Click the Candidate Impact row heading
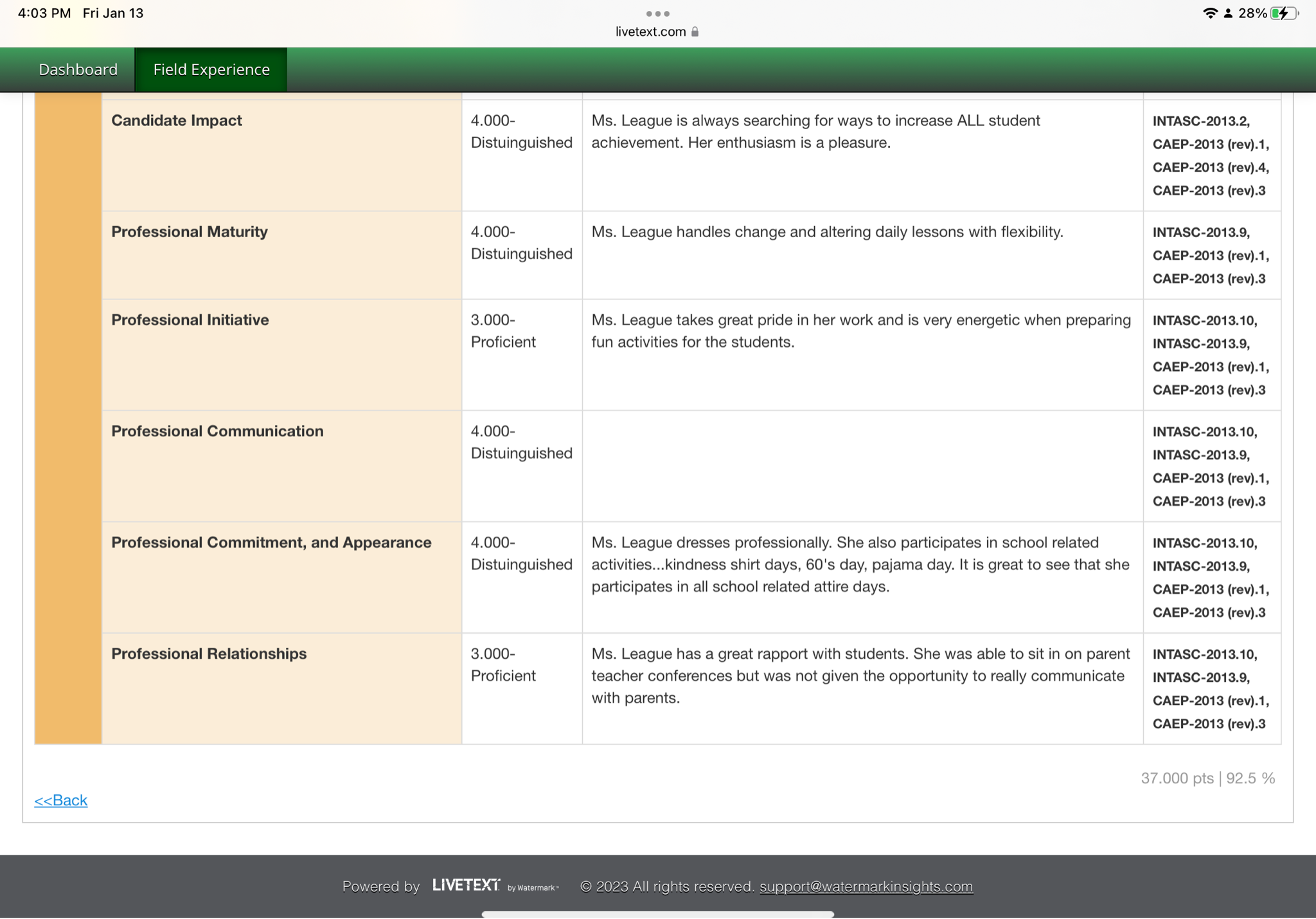The image size is (1316, 919). point(177,120)
